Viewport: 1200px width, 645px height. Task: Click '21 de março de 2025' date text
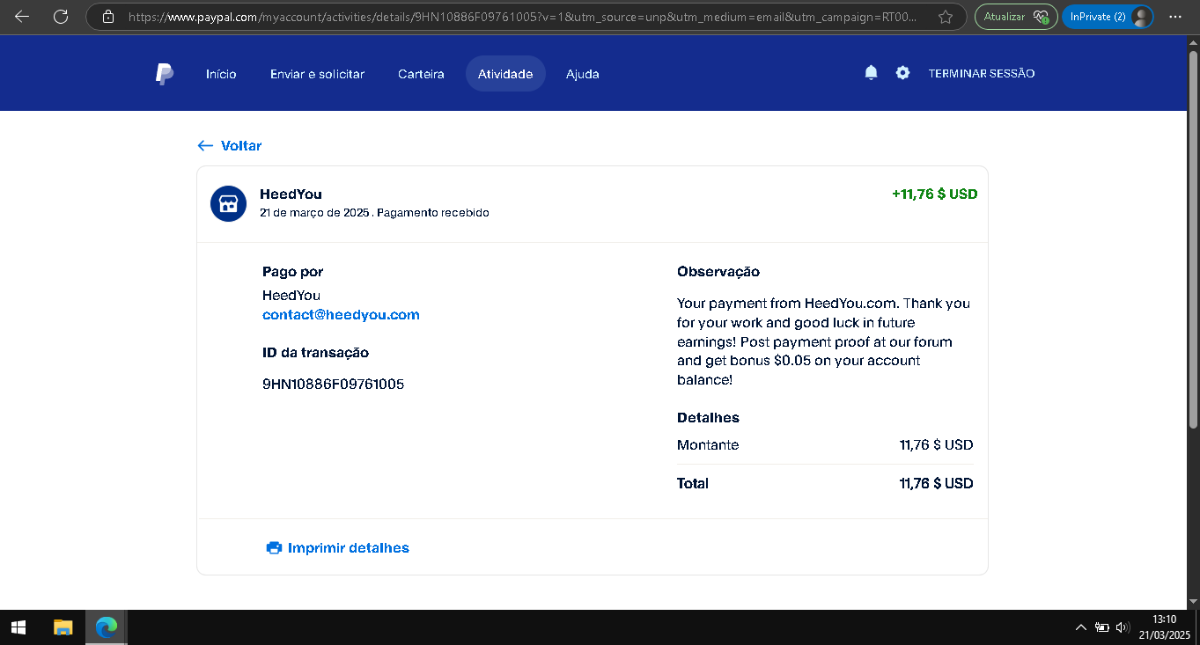315,213
